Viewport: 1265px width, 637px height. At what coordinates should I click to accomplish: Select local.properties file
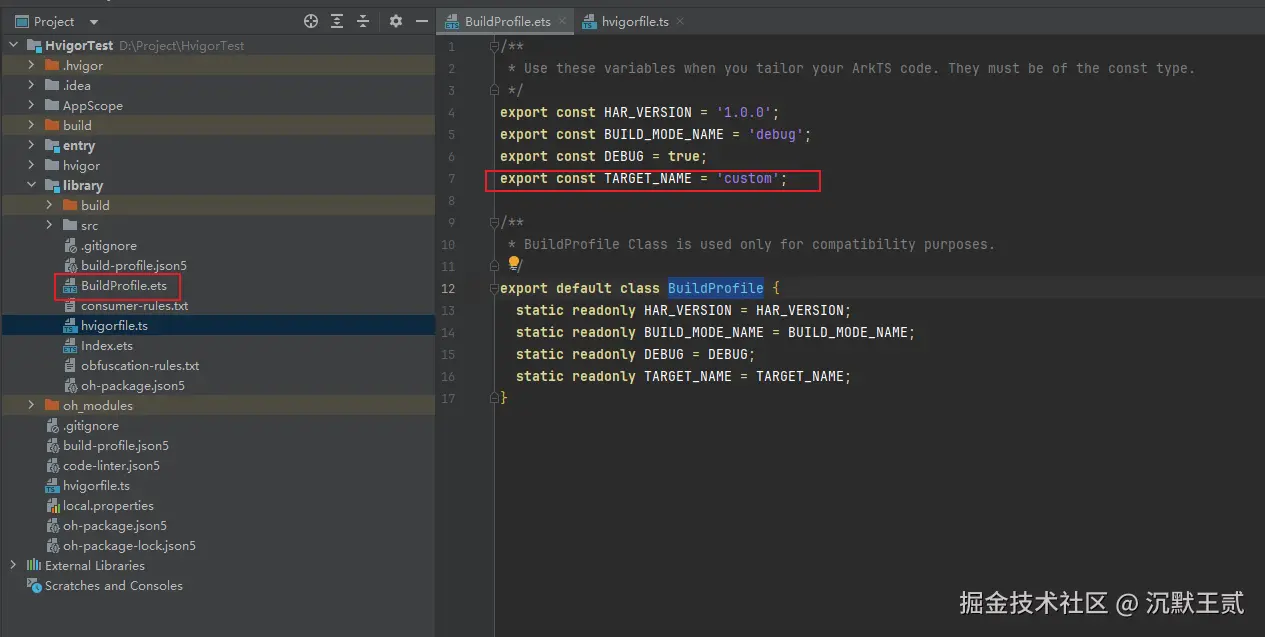[108, 506]
